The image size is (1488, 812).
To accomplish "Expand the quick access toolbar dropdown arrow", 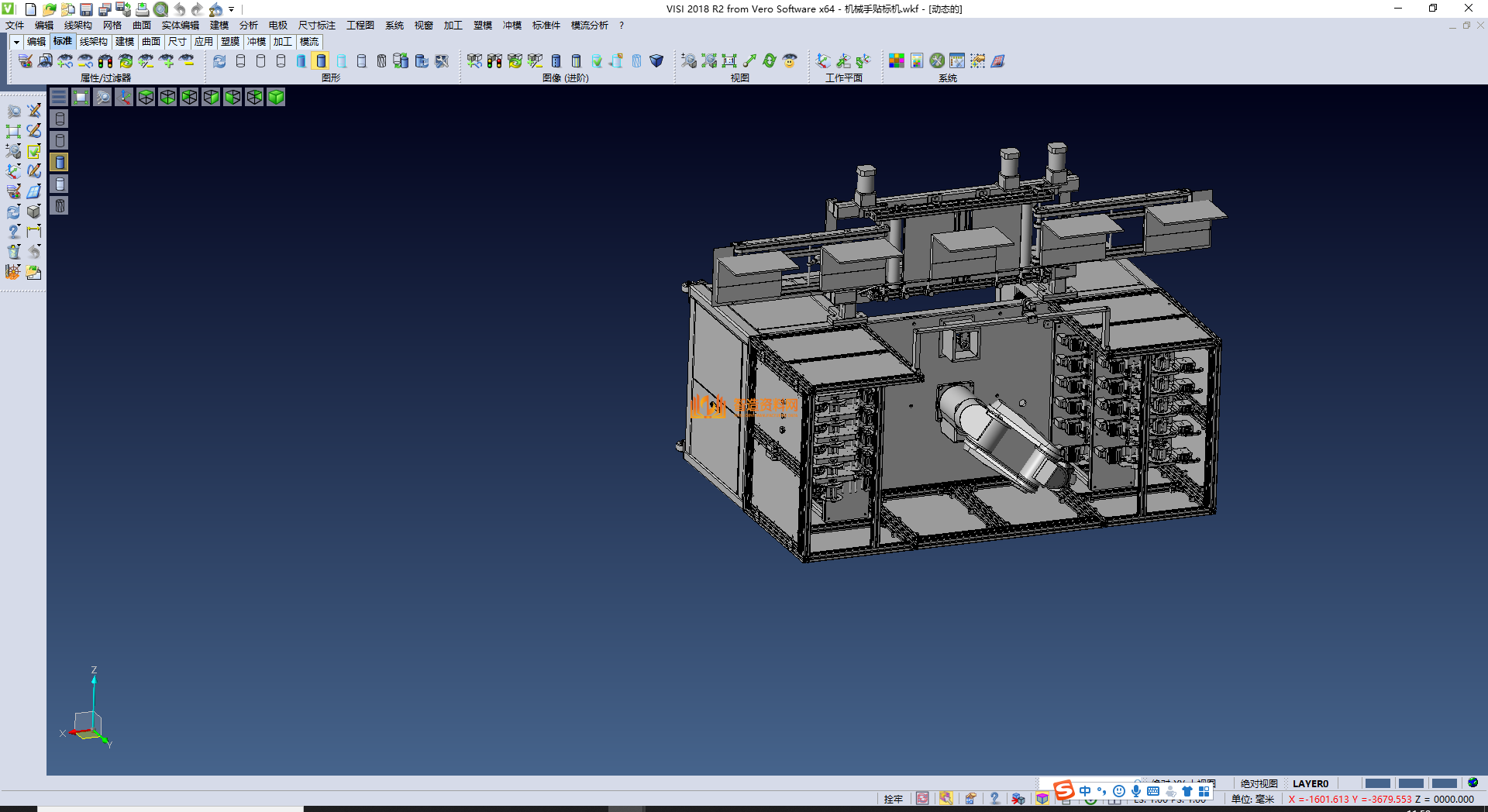I will [x=231, y=9].
